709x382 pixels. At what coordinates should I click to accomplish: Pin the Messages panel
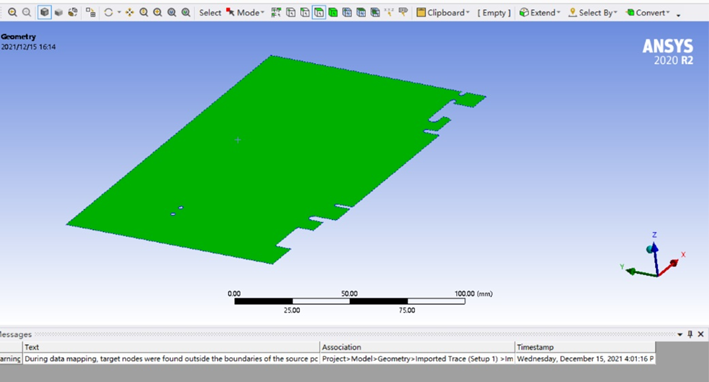tap(690, 334)
